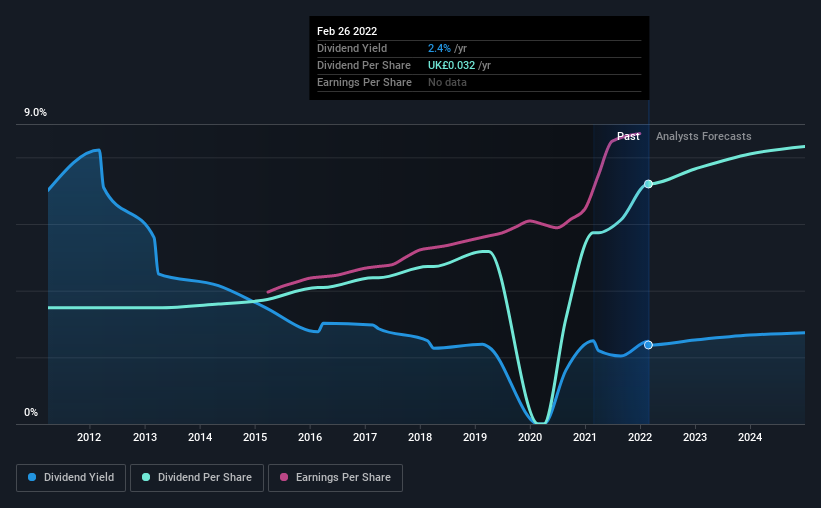The image size is (821, 508).
Task: Toggle the Dividend Per Share legend button
Action: (x=197, y=478)
